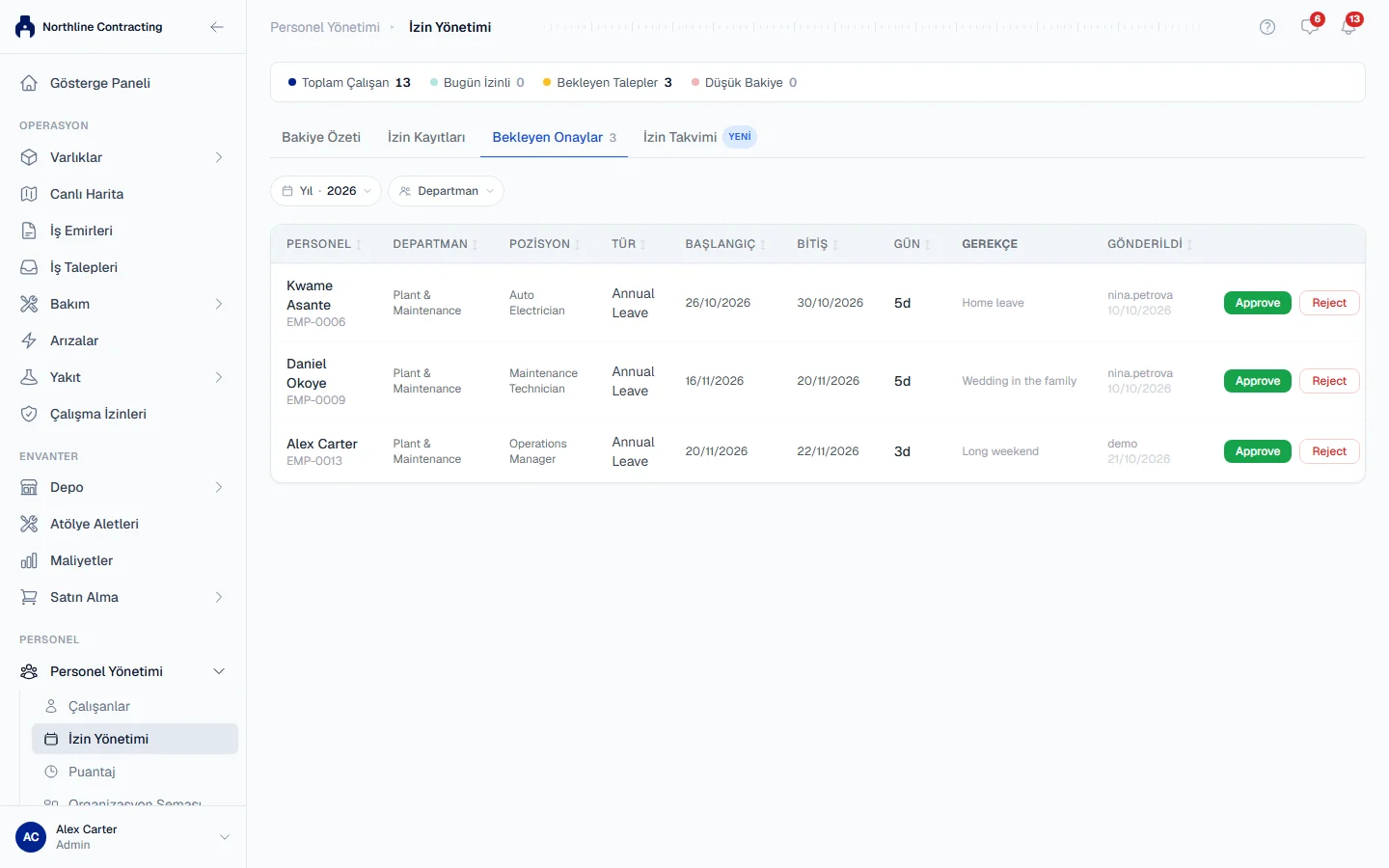Screen dimensions: 1389x868
Task: Click the Çalışanlar person icon
Action: [x=51, y=706]
